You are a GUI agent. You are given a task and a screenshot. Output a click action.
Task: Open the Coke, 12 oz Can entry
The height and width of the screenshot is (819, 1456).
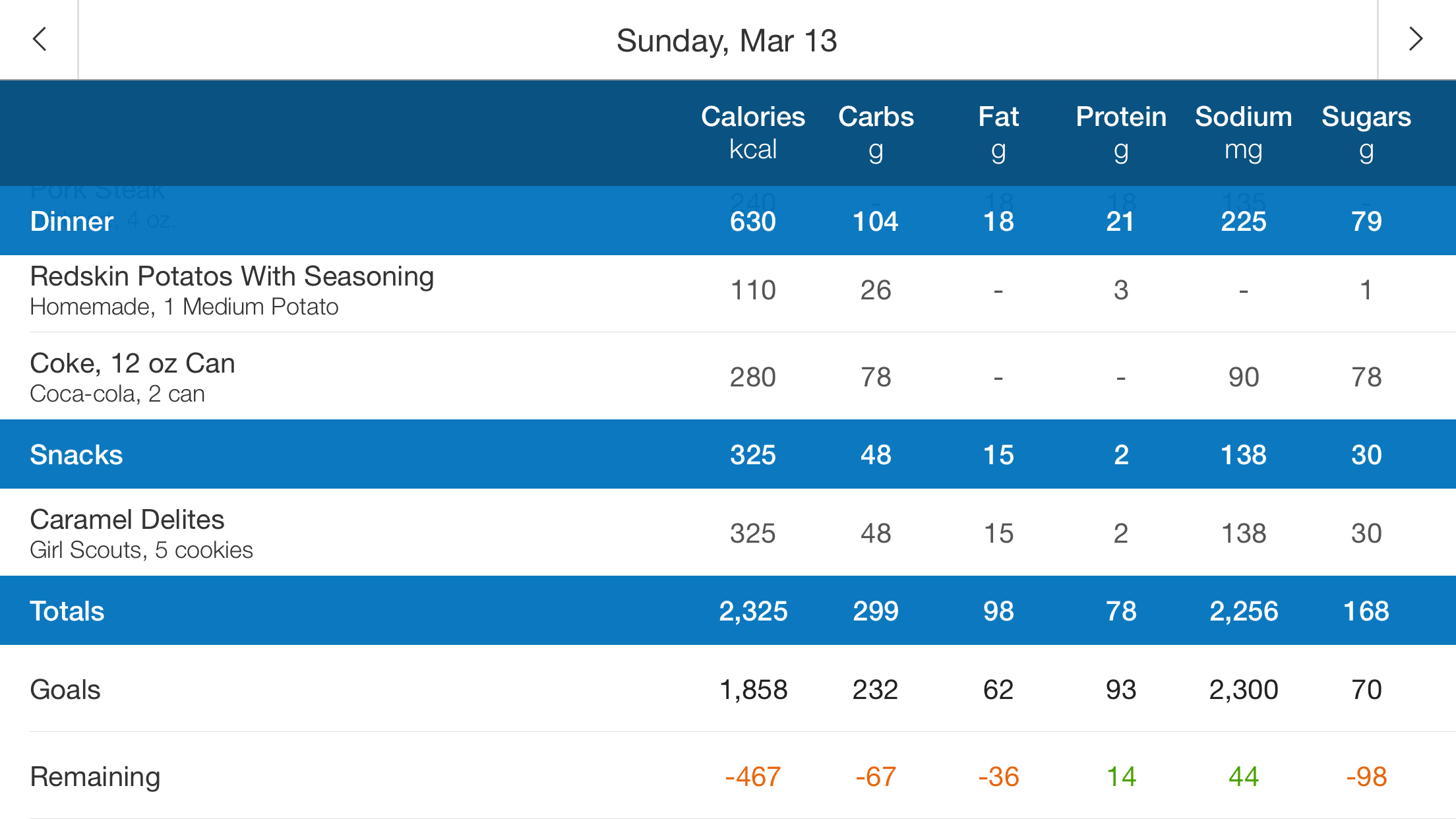pos(133,377)
